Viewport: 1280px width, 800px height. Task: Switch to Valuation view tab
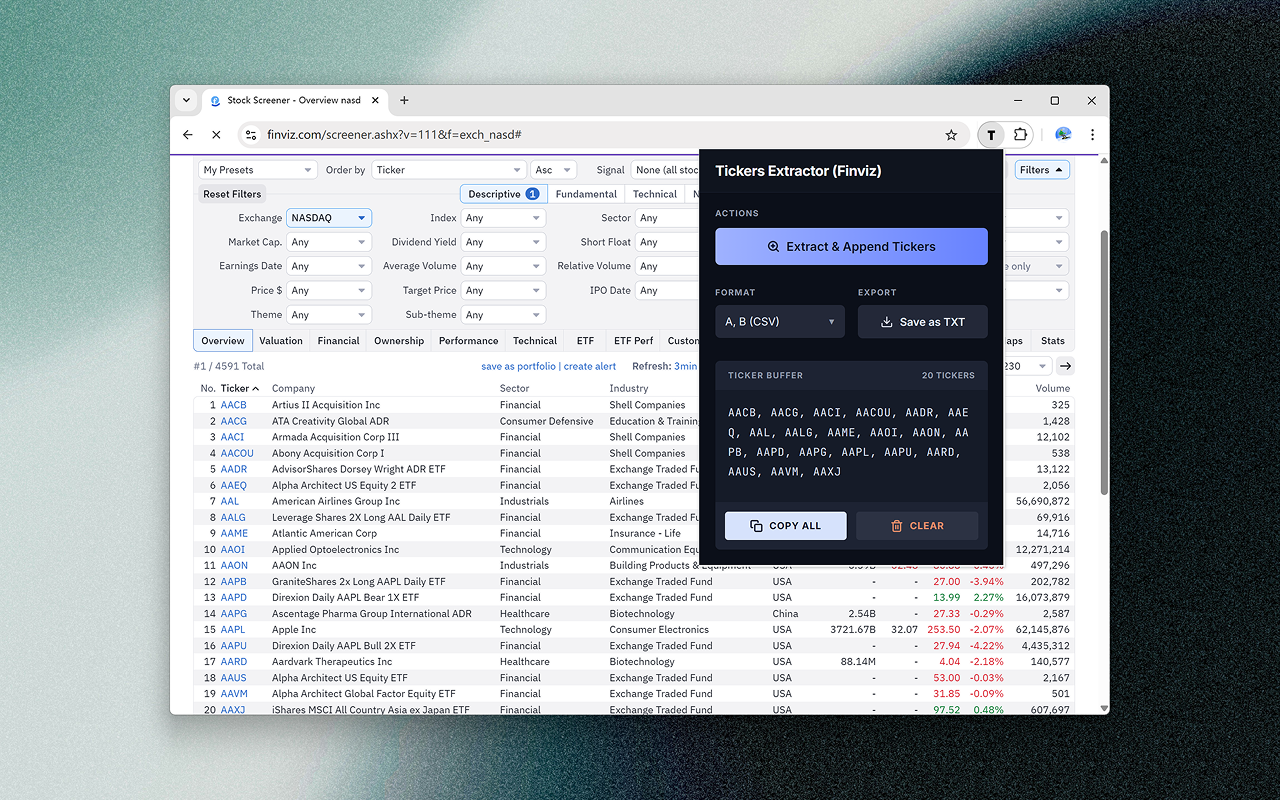[281, 341]
